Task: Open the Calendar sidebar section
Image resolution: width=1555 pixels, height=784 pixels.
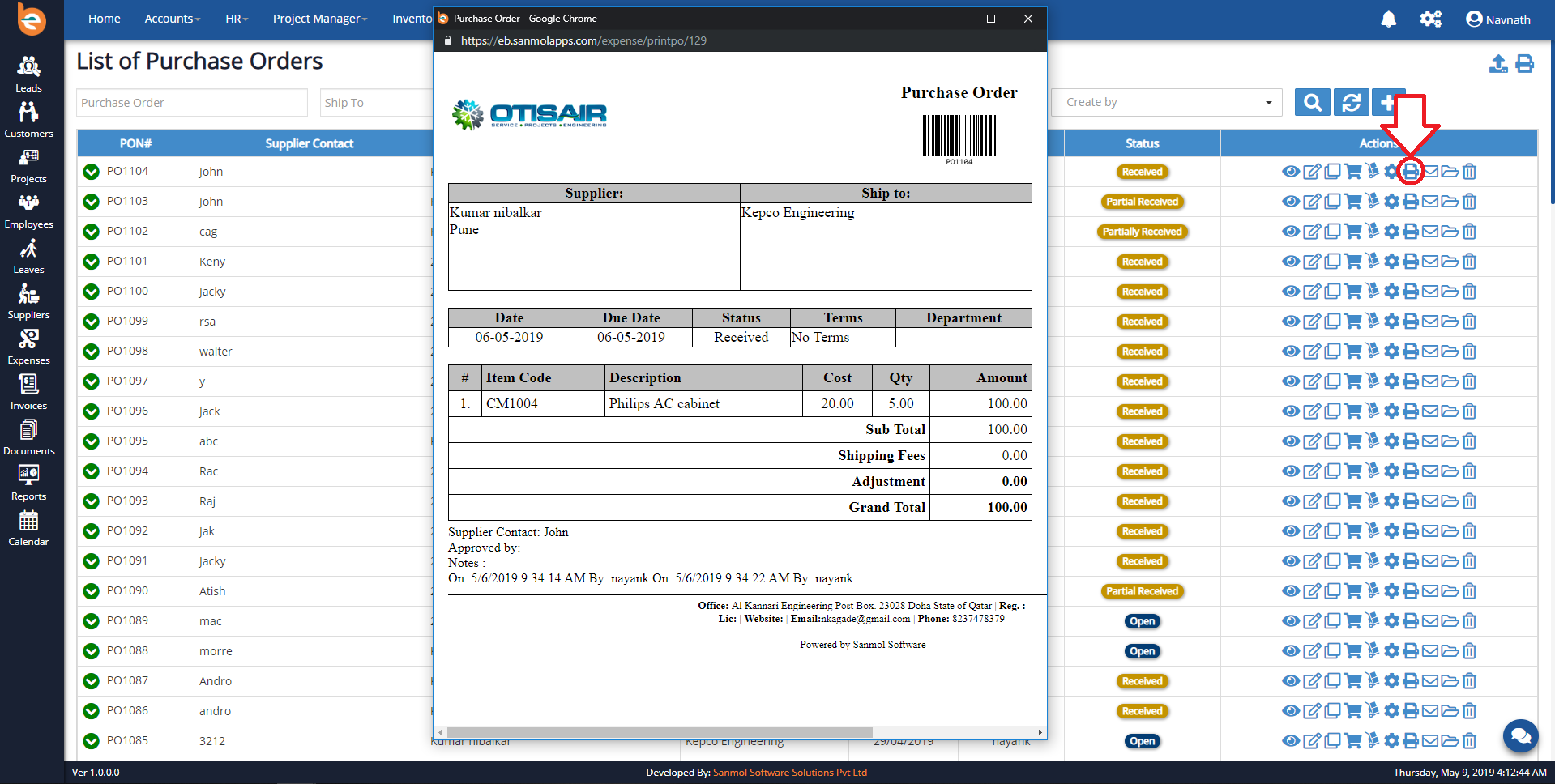Action: 28,528
